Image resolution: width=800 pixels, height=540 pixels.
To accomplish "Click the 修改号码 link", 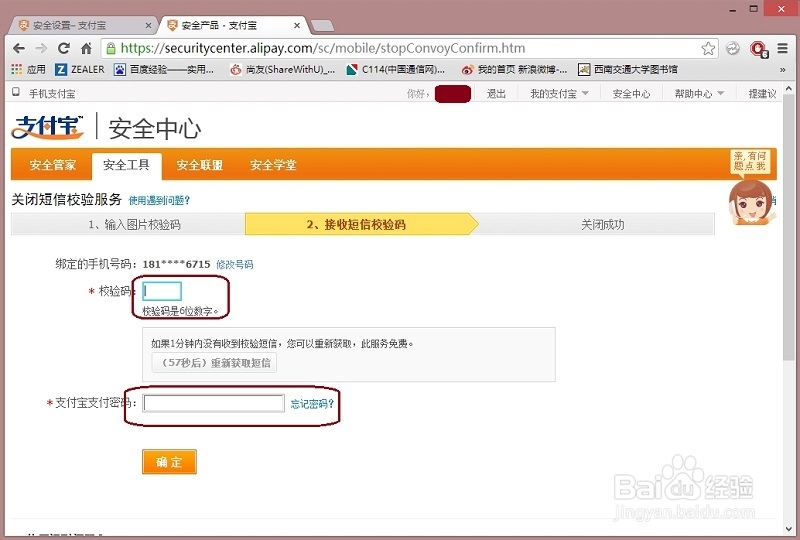I will tap(234, 264).
